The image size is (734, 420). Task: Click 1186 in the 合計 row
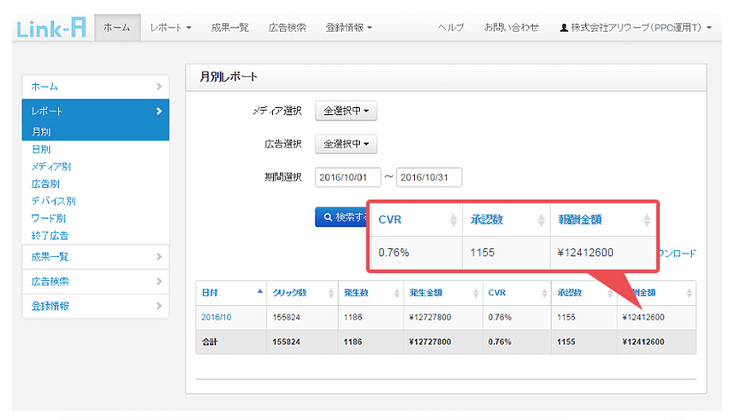352,342
